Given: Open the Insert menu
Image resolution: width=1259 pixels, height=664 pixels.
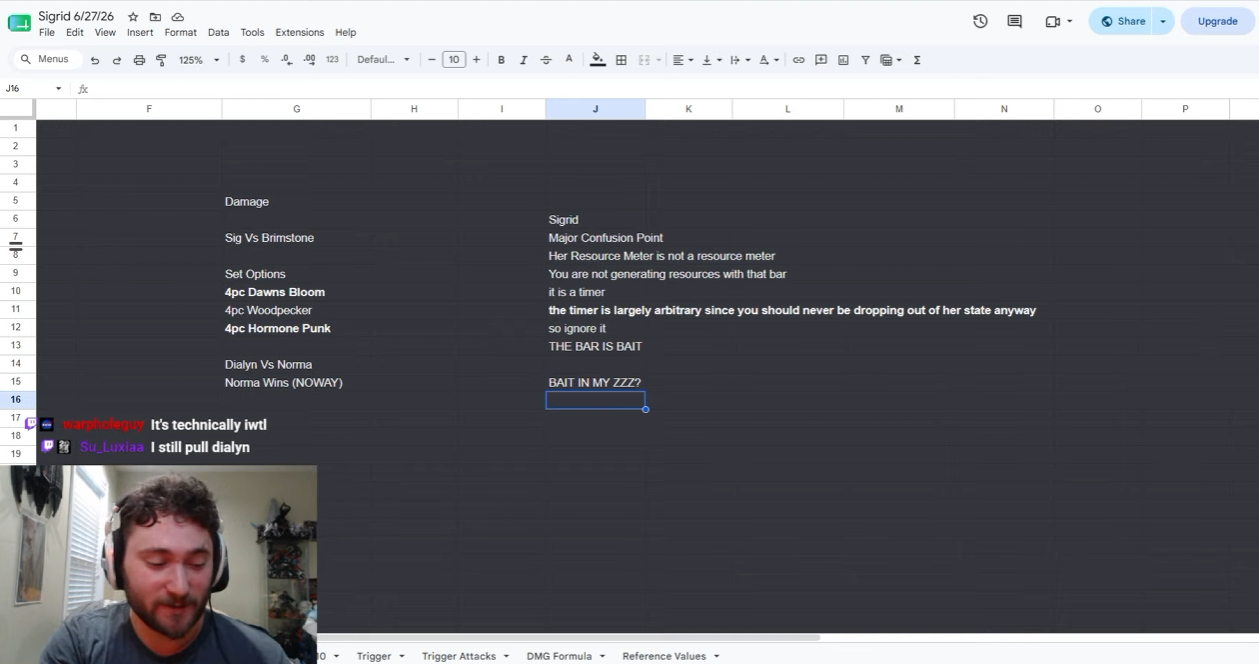Looking at the screenshot, I should pos(140,32).
